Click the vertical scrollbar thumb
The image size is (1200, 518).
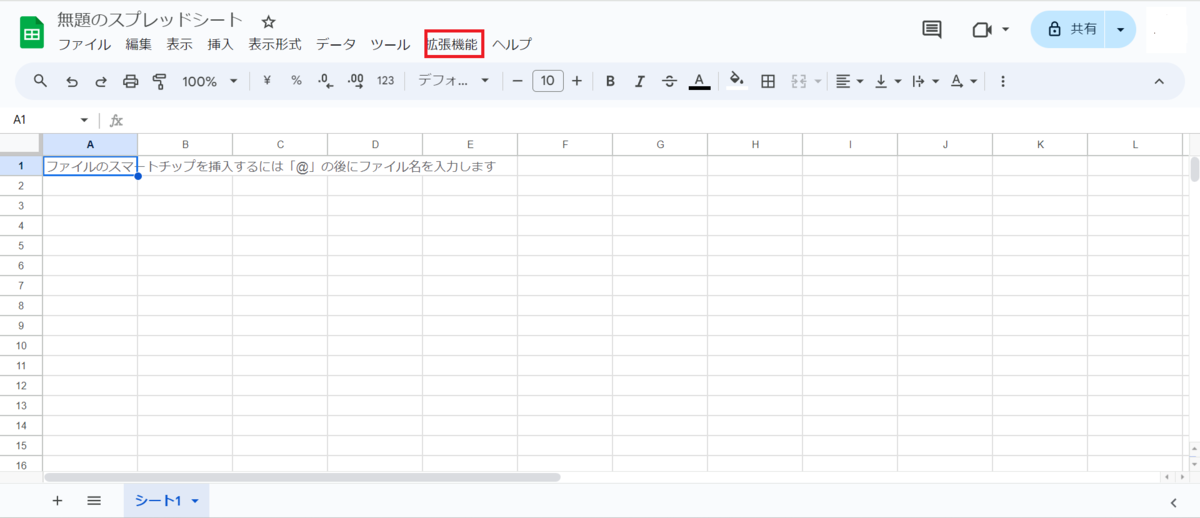(1194, 169)
